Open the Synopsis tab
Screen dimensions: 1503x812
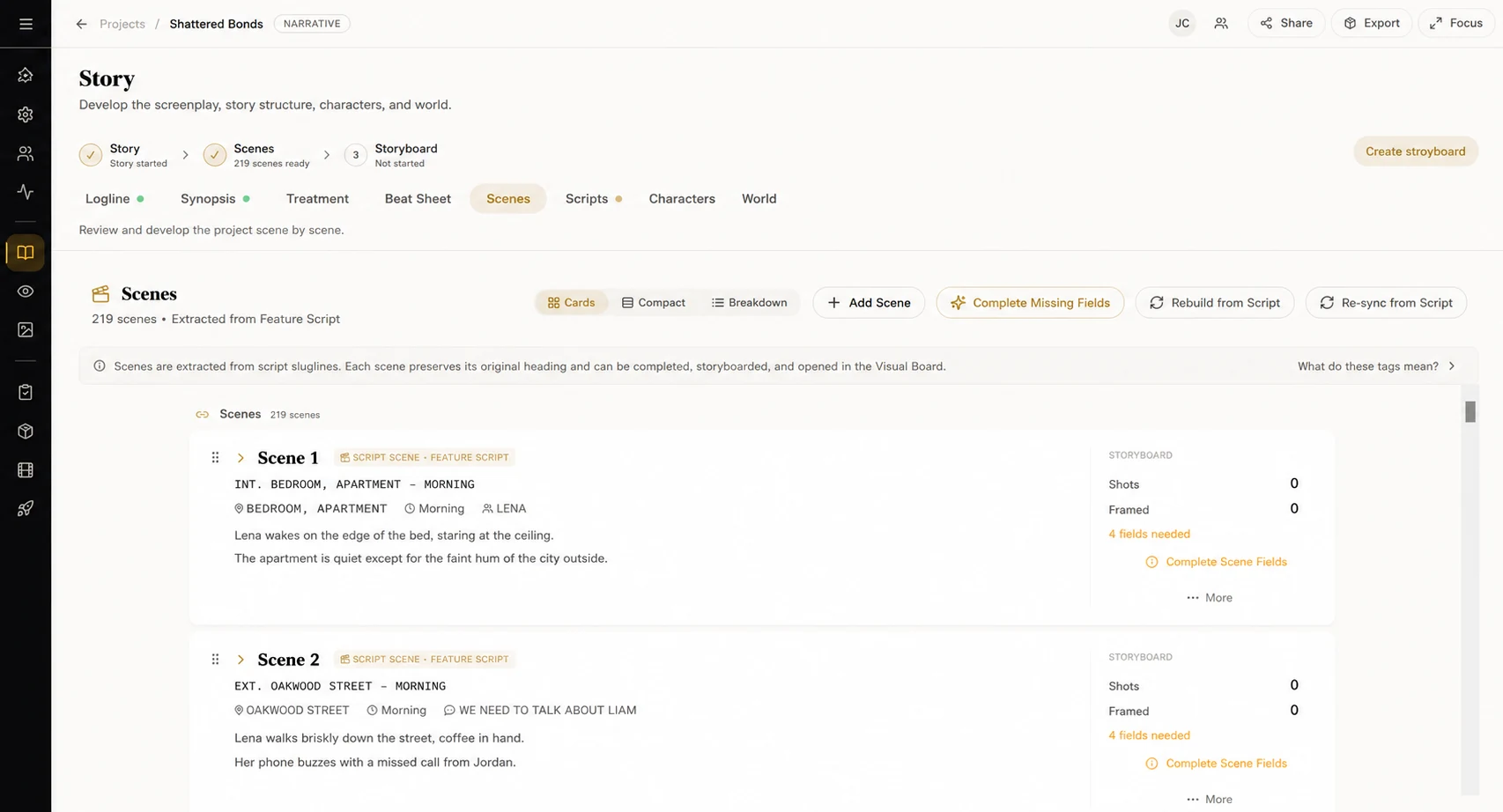click(x=215, y=199)
